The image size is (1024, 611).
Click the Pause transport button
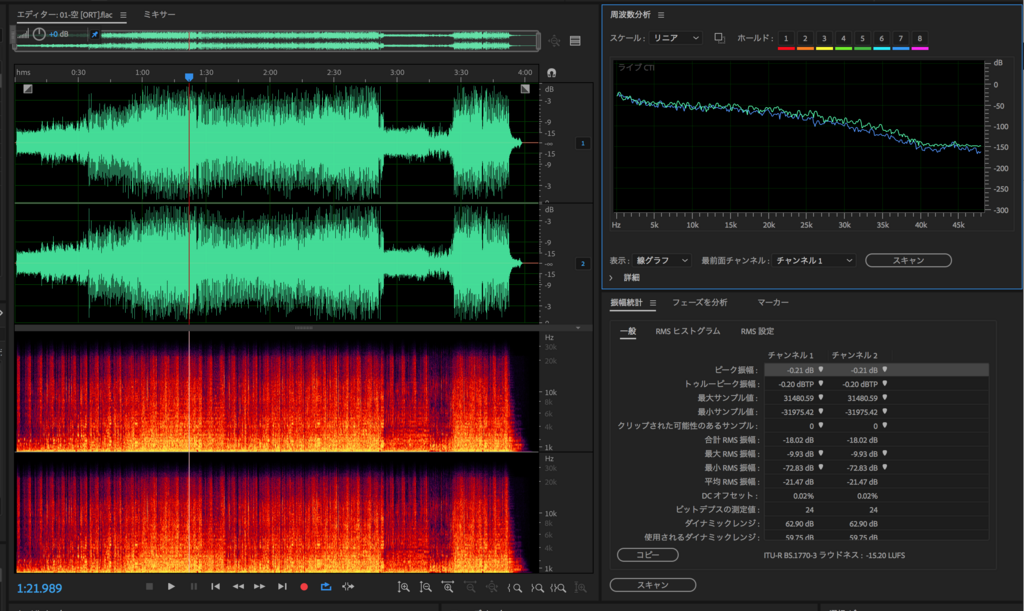point(194,587)
